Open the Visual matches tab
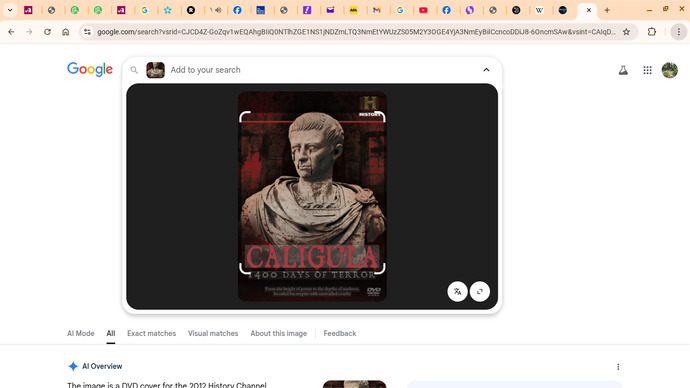 (213, 333)
